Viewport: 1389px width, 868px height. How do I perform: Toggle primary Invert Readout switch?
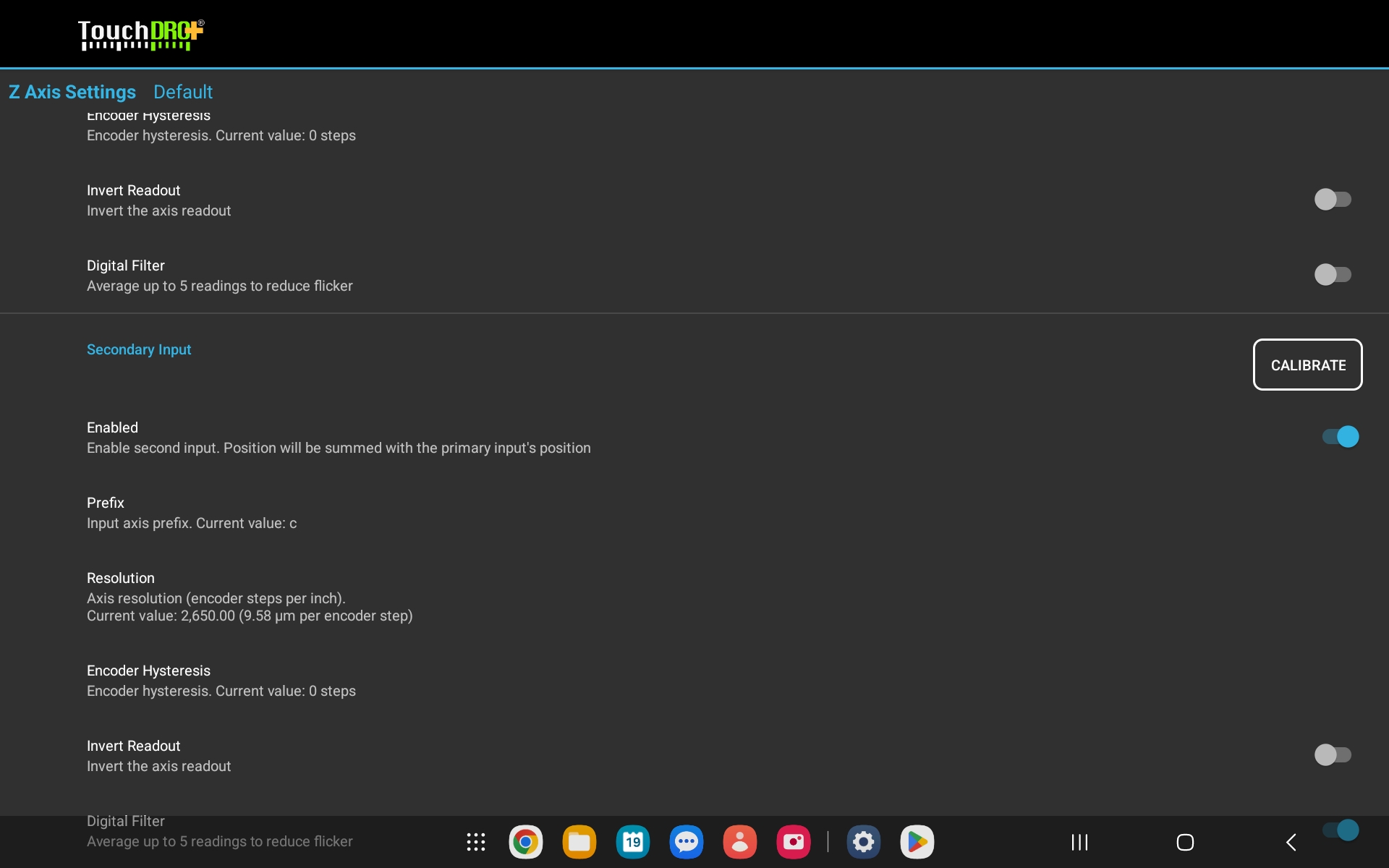point(1333,198)
